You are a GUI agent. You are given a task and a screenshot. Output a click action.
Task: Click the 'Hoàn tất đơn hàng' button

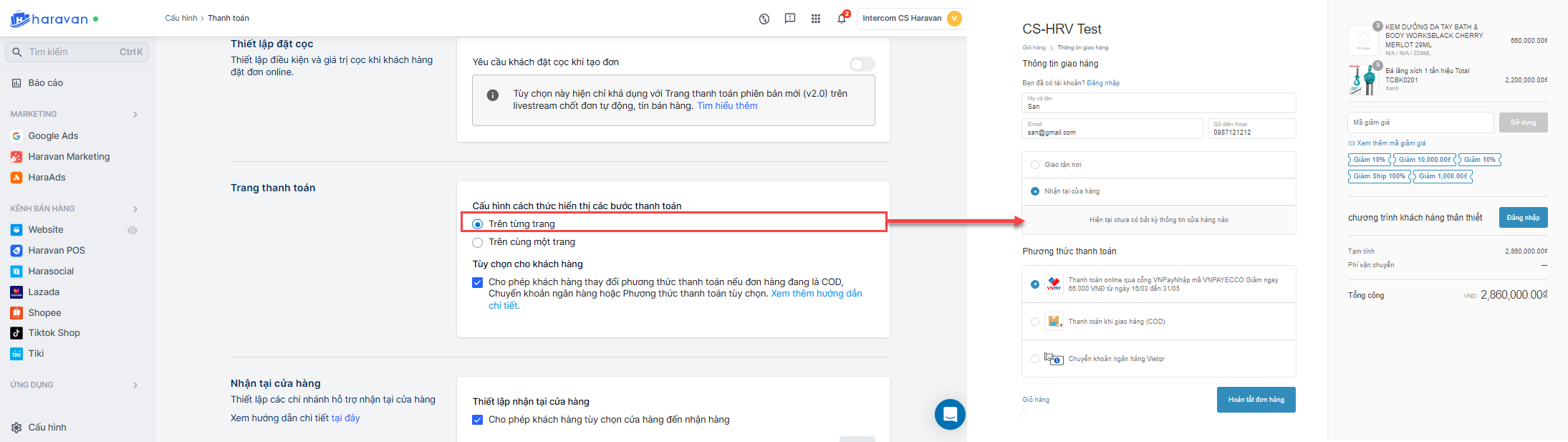click(1256, 400)
